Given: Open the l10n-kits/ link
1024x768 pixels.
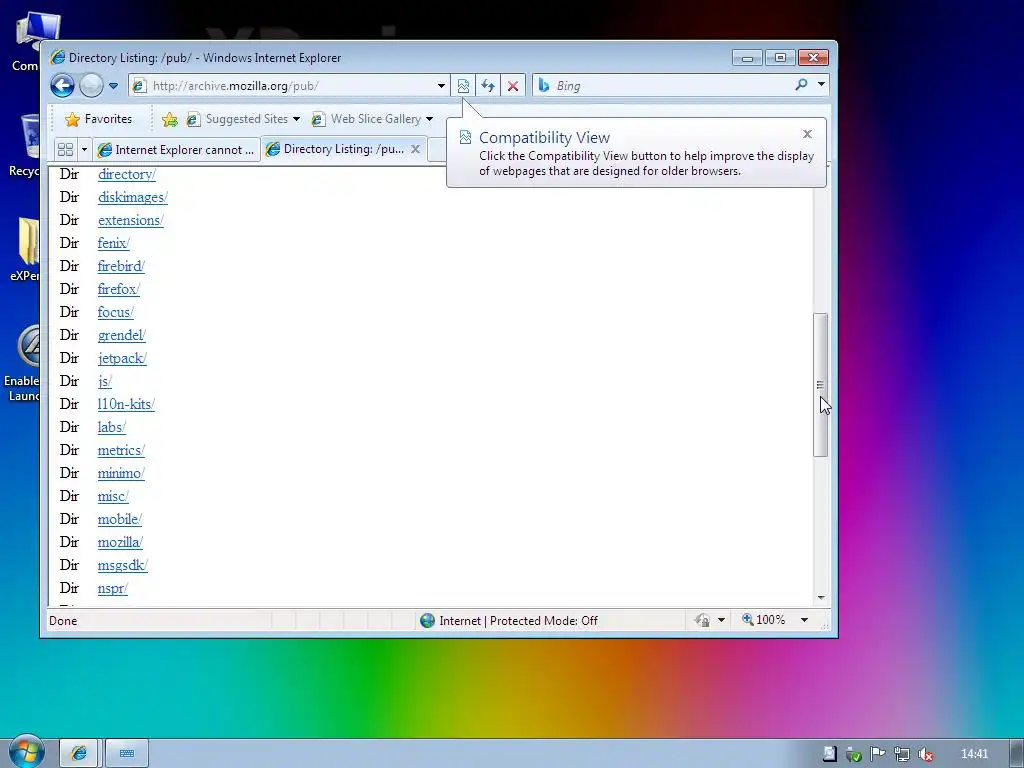Looking at the screenshot, I should pos(126,404).
